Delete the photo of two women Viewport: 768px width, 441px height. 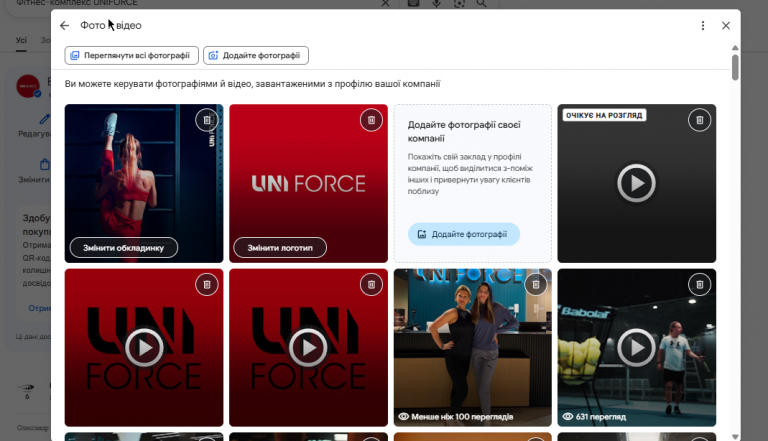(536, 285)
